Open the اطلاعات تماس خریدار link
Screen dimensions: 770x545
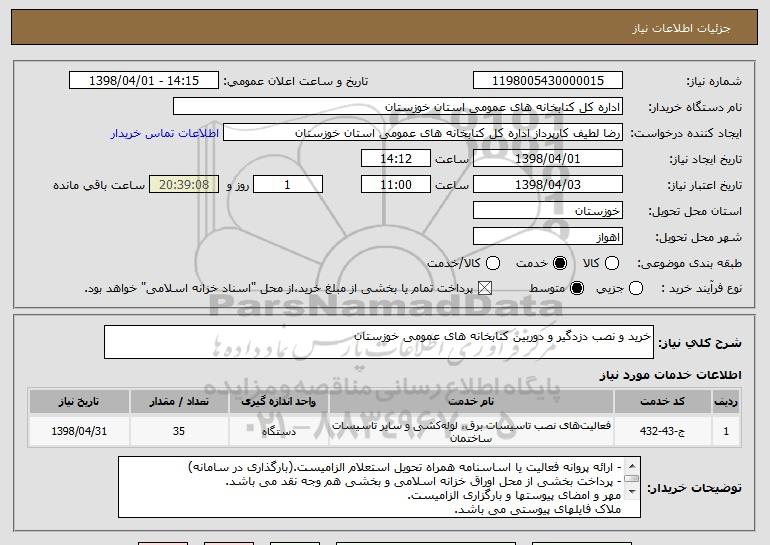pyautogui.click(x=165, y=134)
